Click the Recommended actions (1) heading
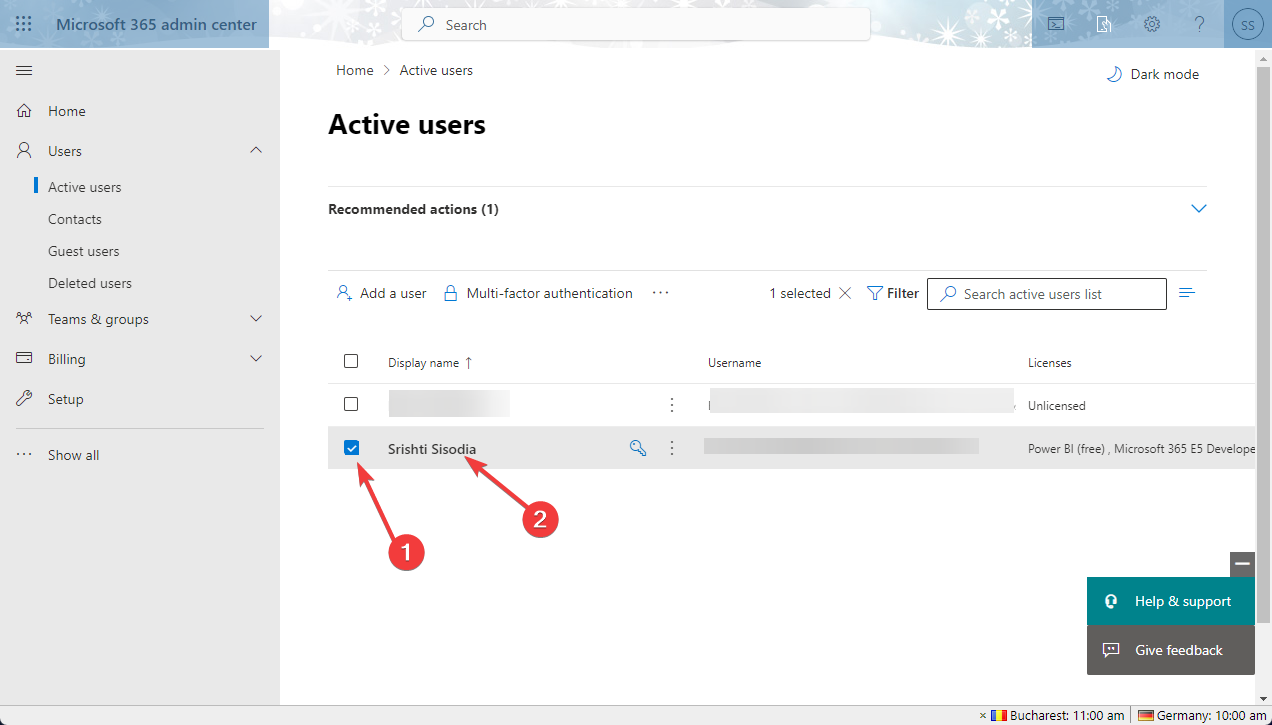Image resolution: width=1272 pixels, height=725 pixels. 413,209
